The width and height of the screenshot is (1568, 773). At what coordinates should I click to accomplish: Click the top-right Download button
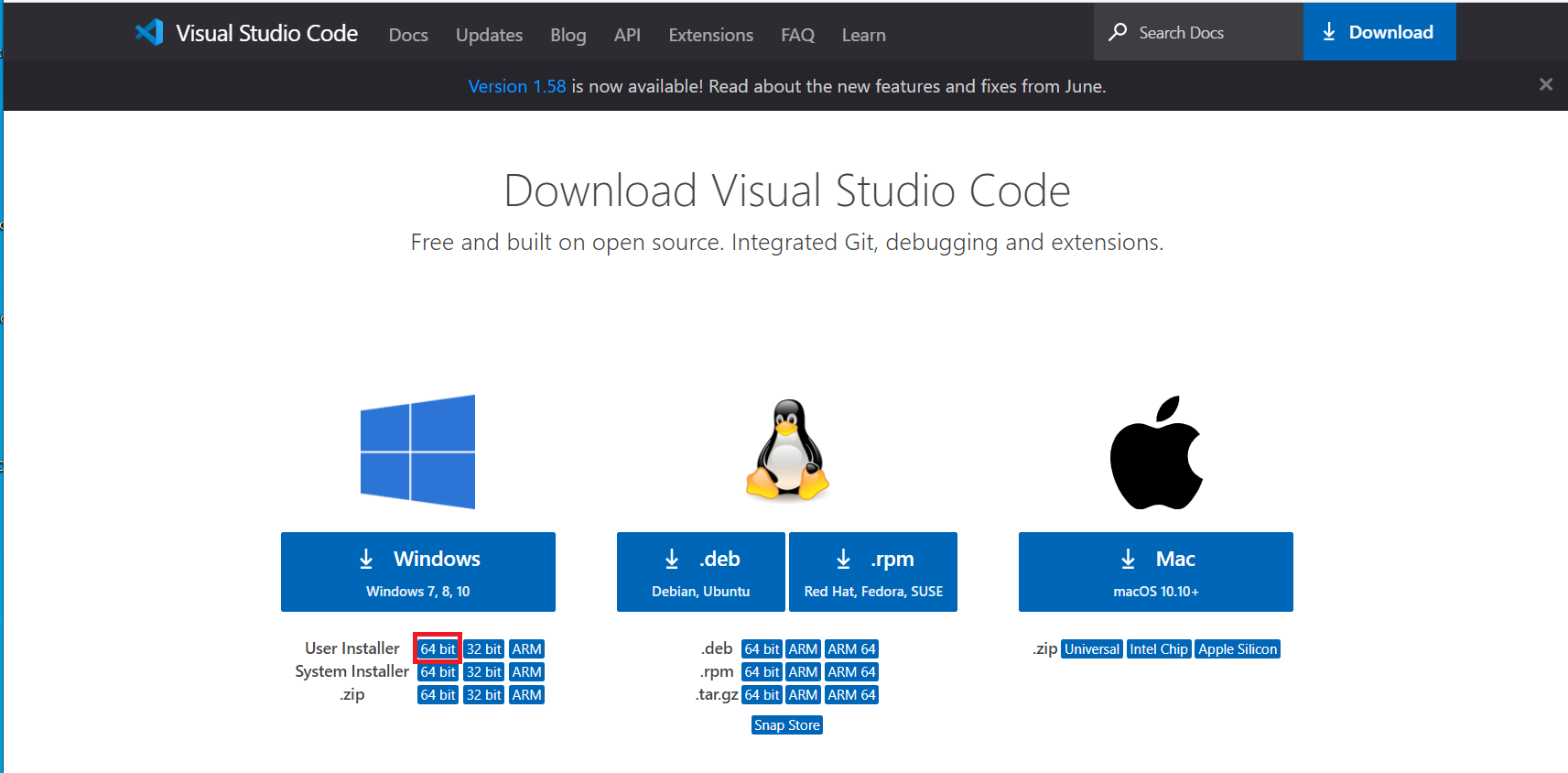pos(1379,32)
